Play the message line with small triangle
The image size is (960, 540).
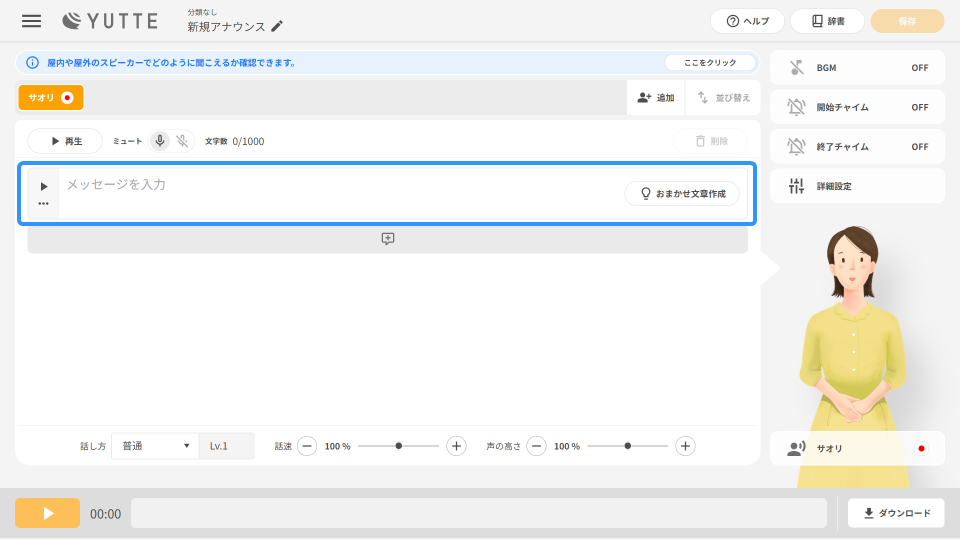point(43,186)
